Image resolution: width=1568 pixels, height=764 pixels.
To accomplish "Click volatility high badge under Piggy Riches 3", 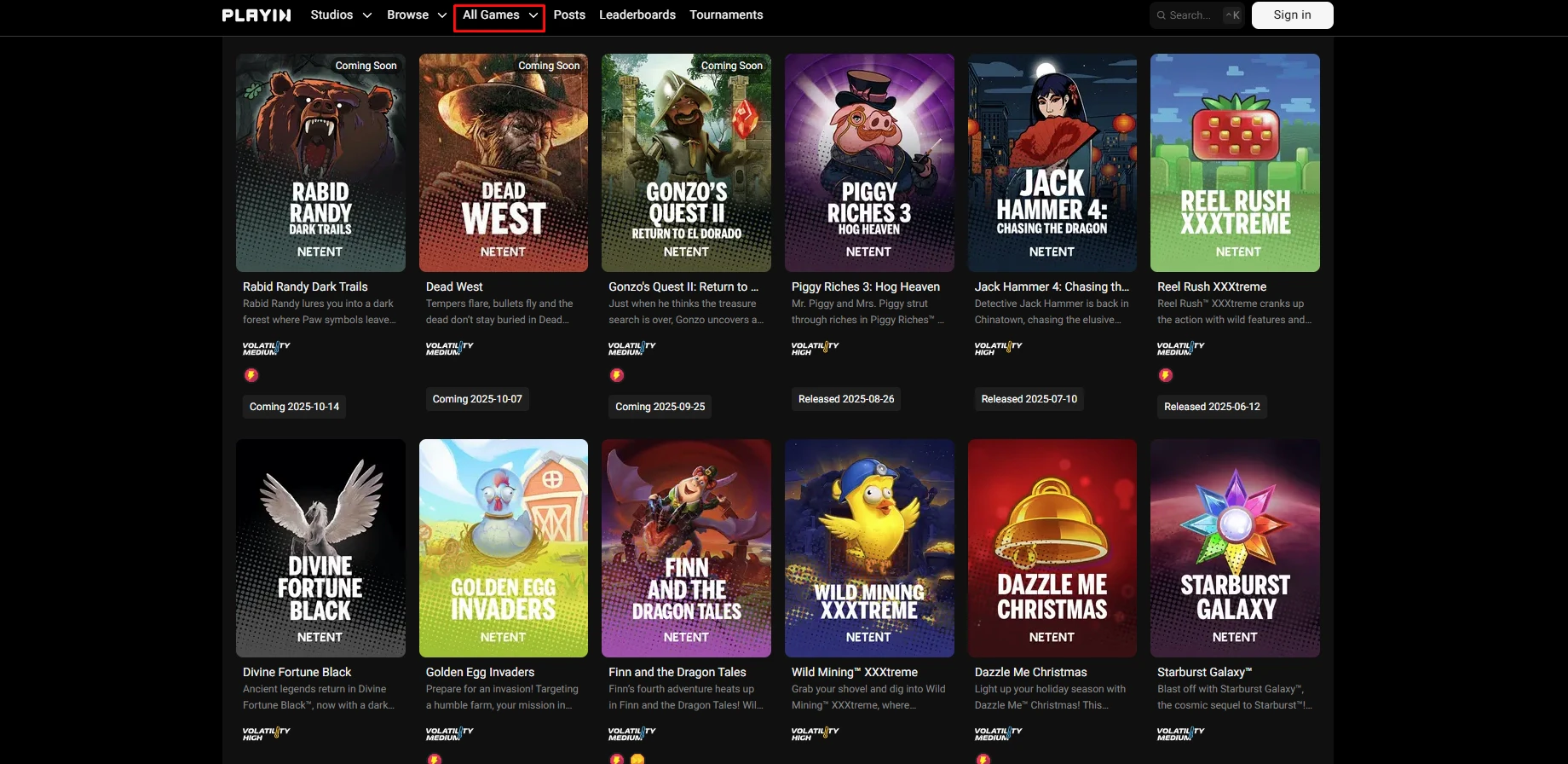I will 815,348.
